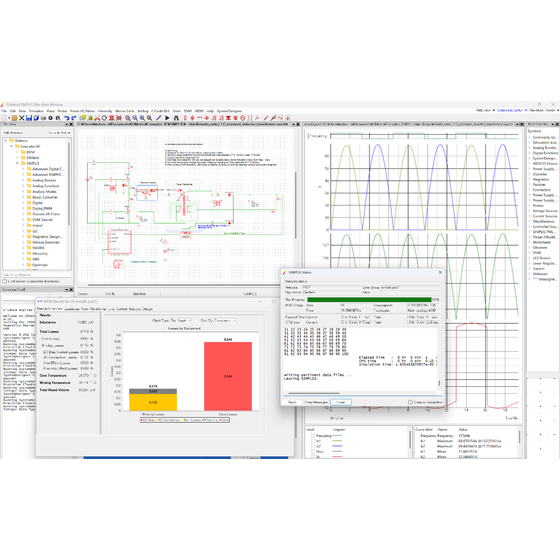
Task: Click the scissors Cut icon in toolbar
Action: click(97, 118)
